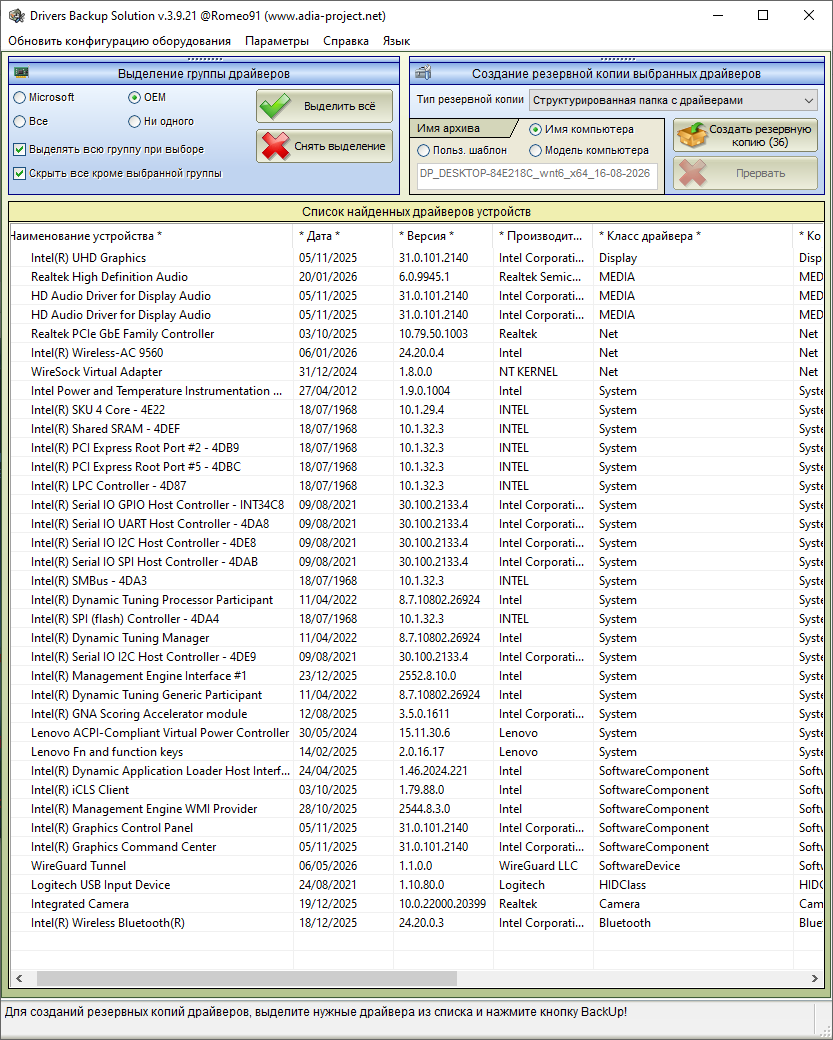Click the red X Deselect icon
833x1040 pixels.
coord(275,147)
